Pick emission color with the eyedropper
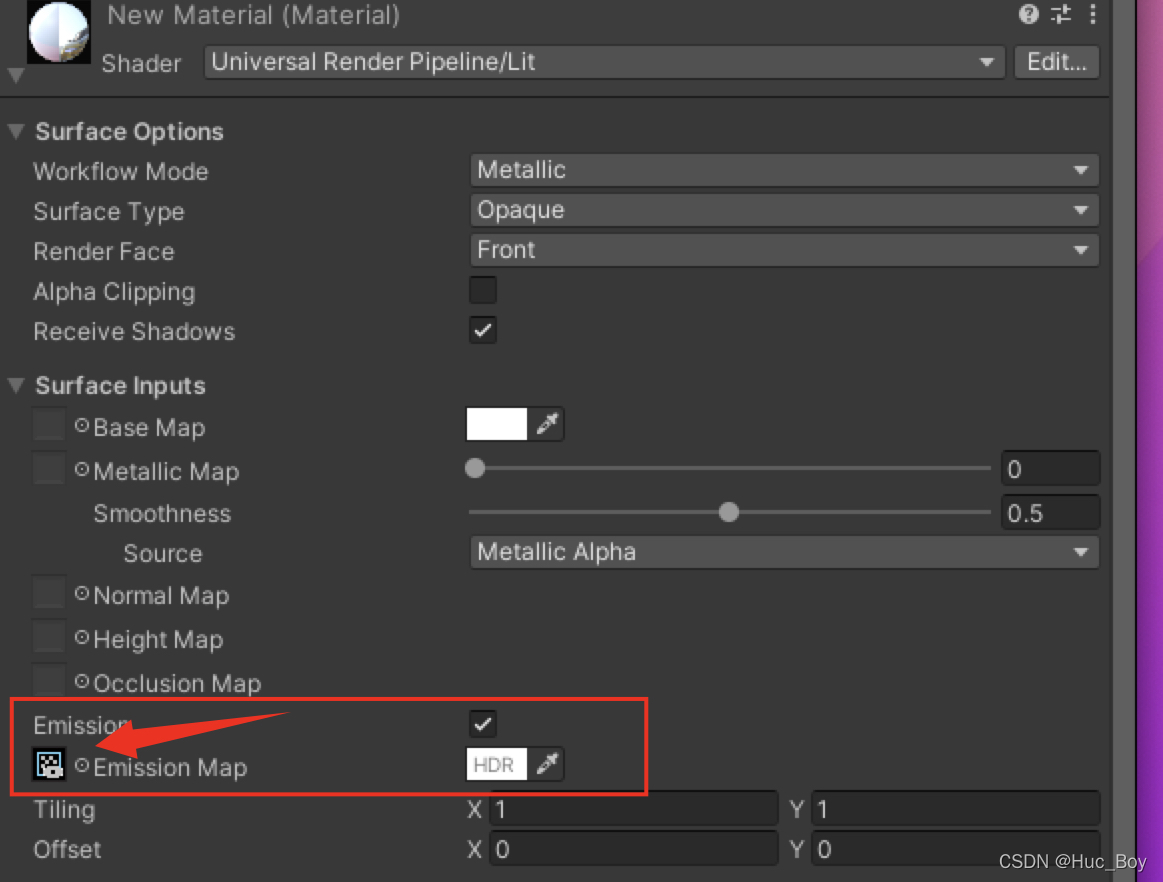Viewport: 1163px width, 882px height. 547,764
